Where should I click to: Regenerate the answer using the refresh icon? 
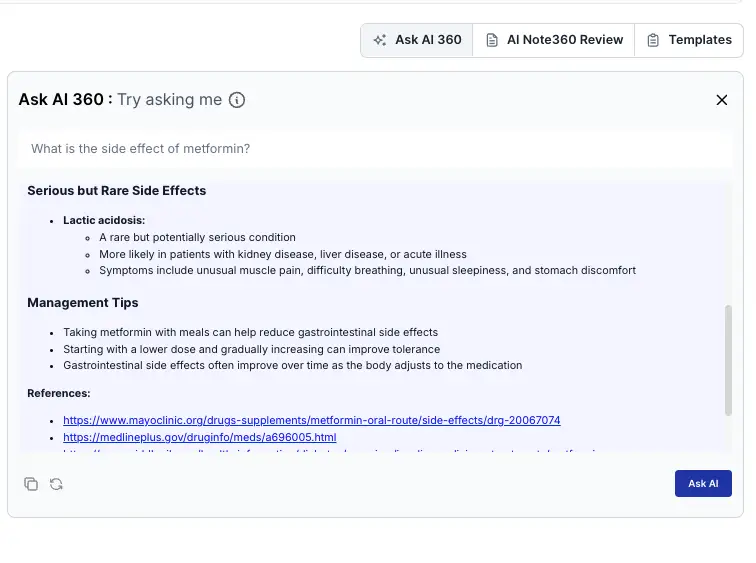[56, 484]
